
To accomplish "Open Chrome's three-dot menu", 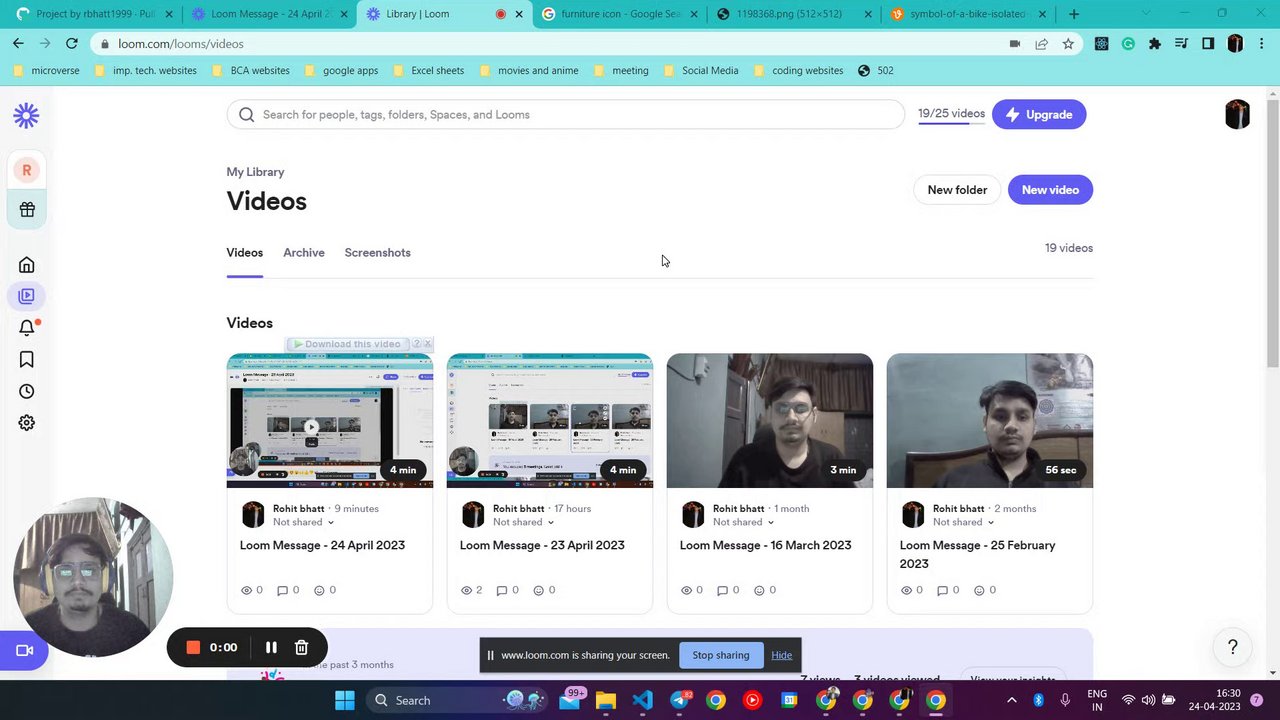I will (x=1262, y=44).
